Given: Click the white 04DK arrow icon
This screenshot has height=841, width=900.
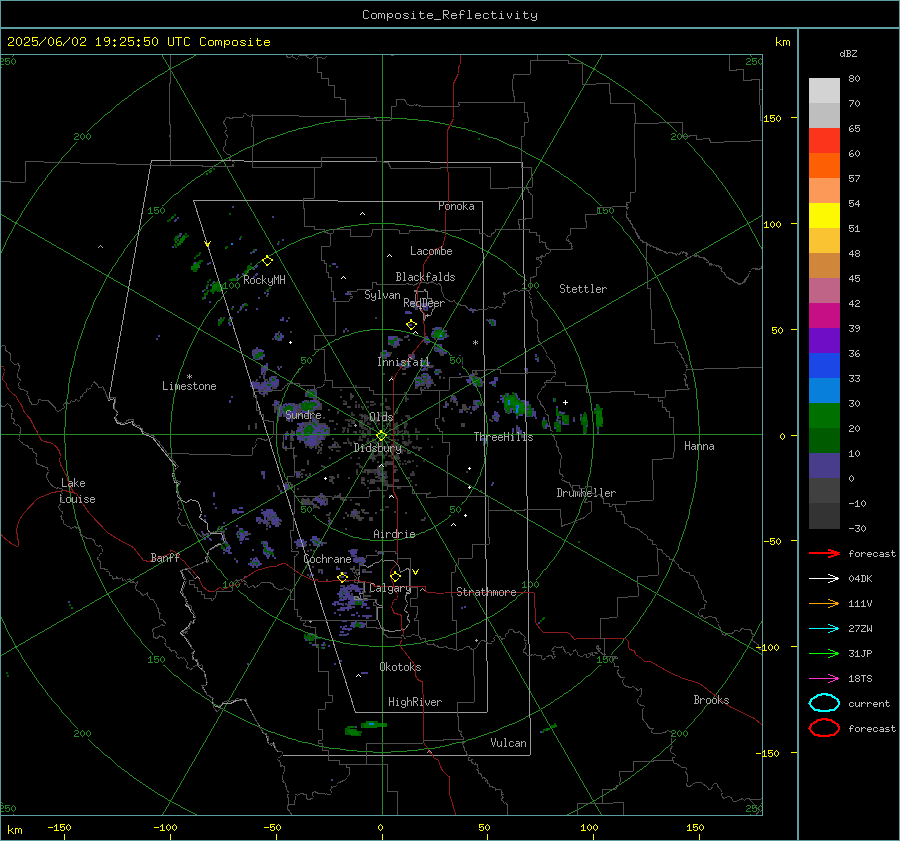Looking at the screenshot, I should click(x=824, y=579).
